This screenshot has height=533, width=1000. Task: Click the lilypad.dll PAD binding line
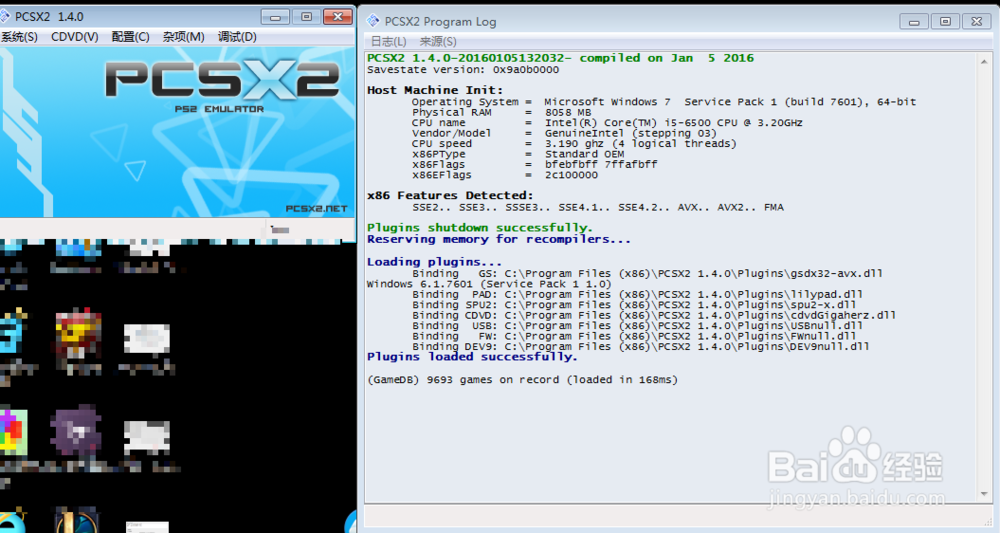[637, 294]
